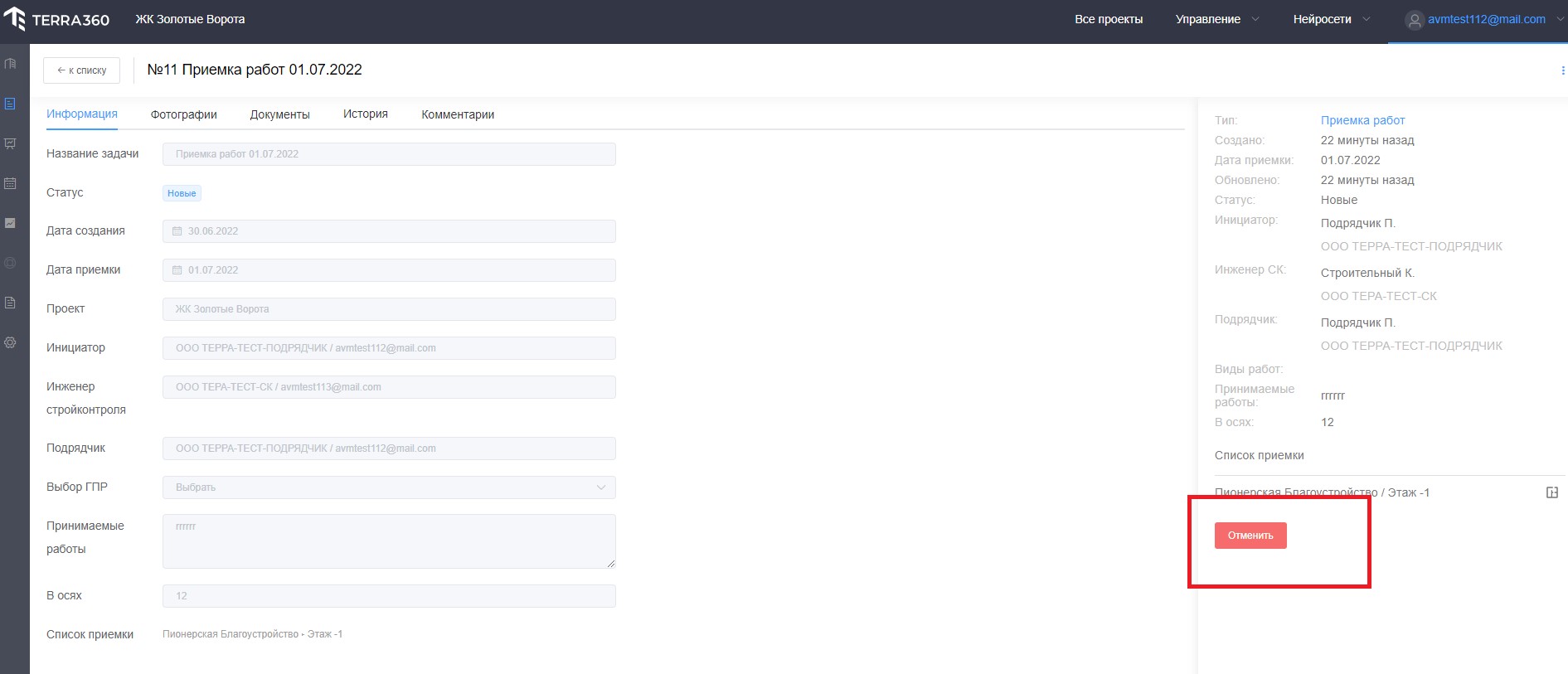Screen dimensions: 1568x674
Task: Click the TERRA360 logo
Action: click(56, 19)
